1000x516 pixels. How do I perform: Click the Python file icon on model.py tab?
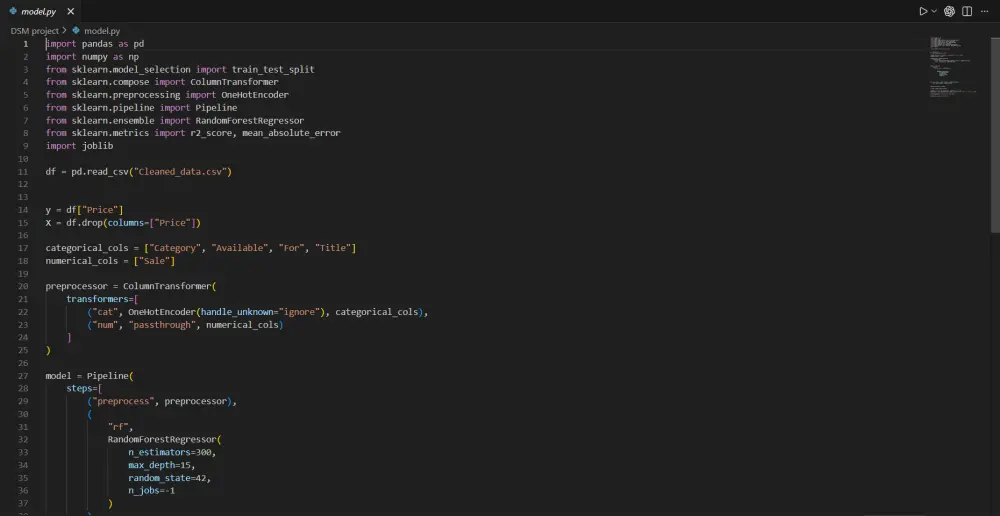pyautogui.click(x=13, y=11)
